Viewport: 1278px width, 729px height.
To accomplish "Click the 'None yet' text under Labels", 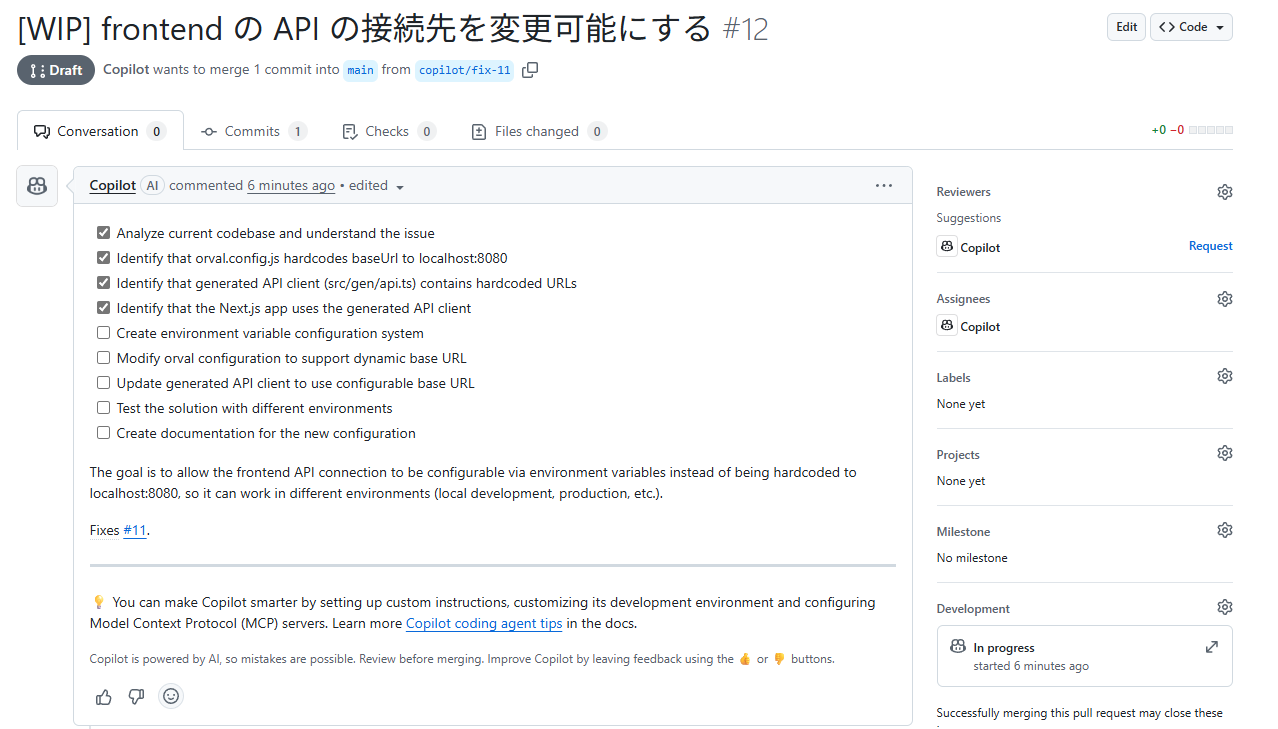I will (x=961, y=404).
